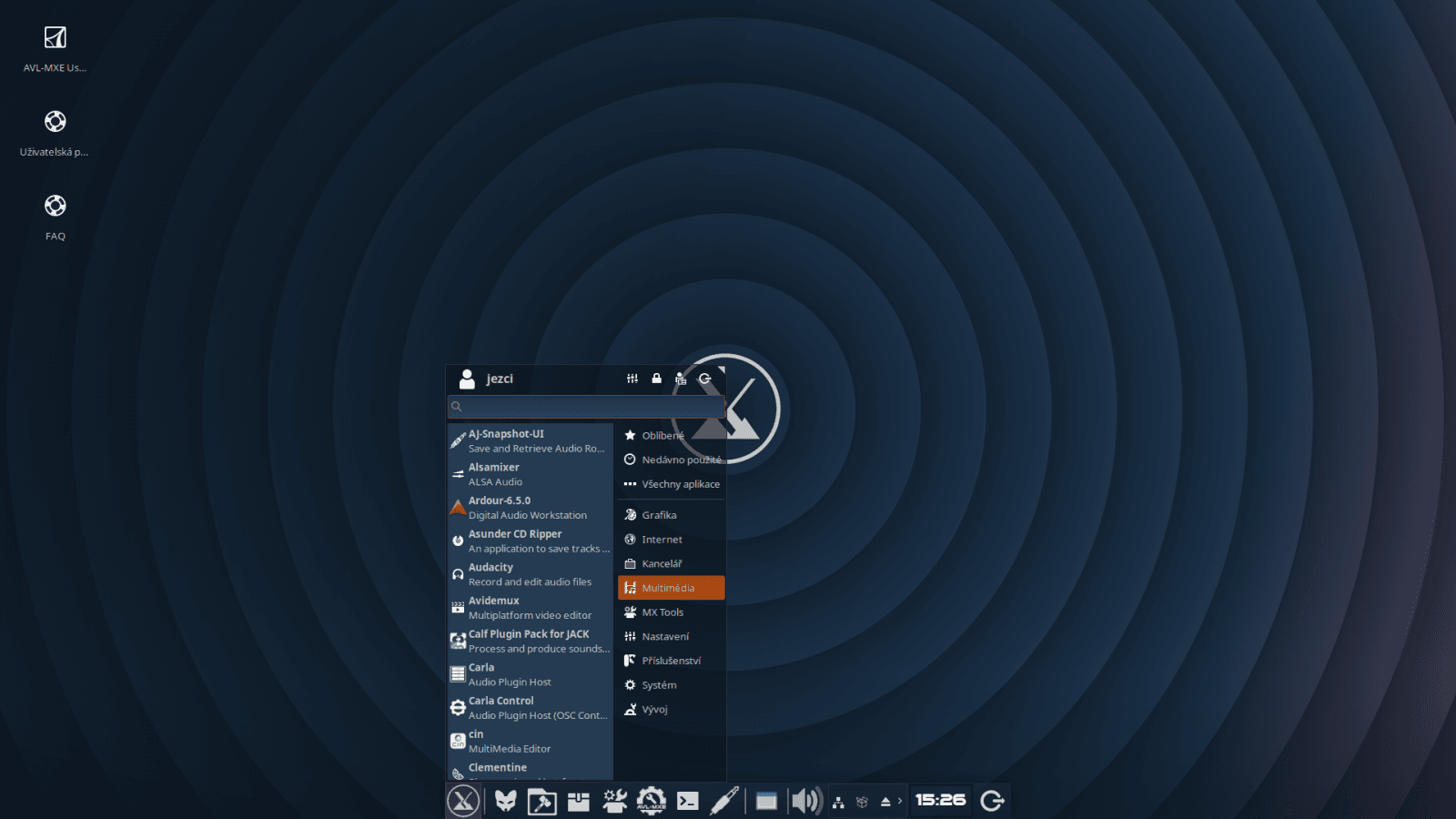This screenshot has width=1456, height=819.
Task: Click the application search field
Action: pos(586,407)
